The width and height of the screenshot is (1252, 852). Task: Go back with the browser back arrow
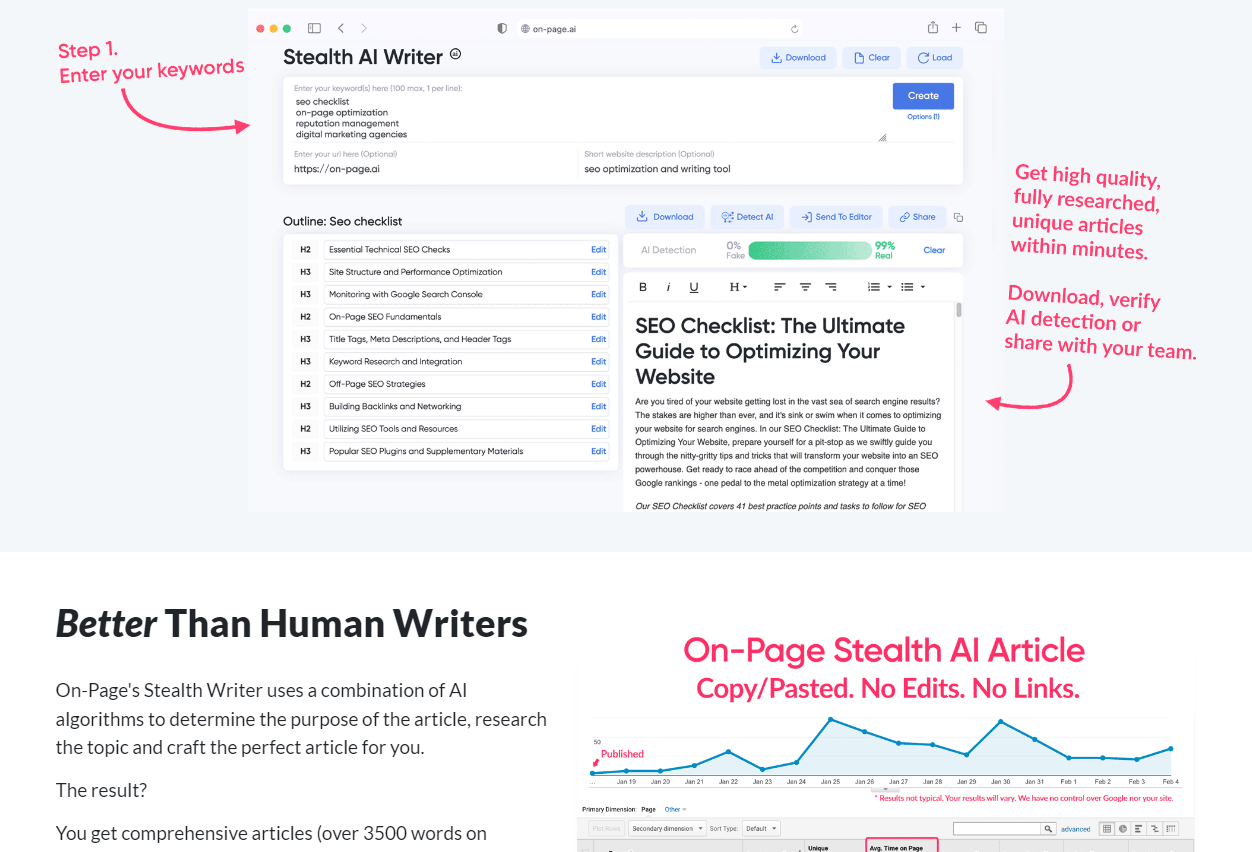[x=341, y=28]
